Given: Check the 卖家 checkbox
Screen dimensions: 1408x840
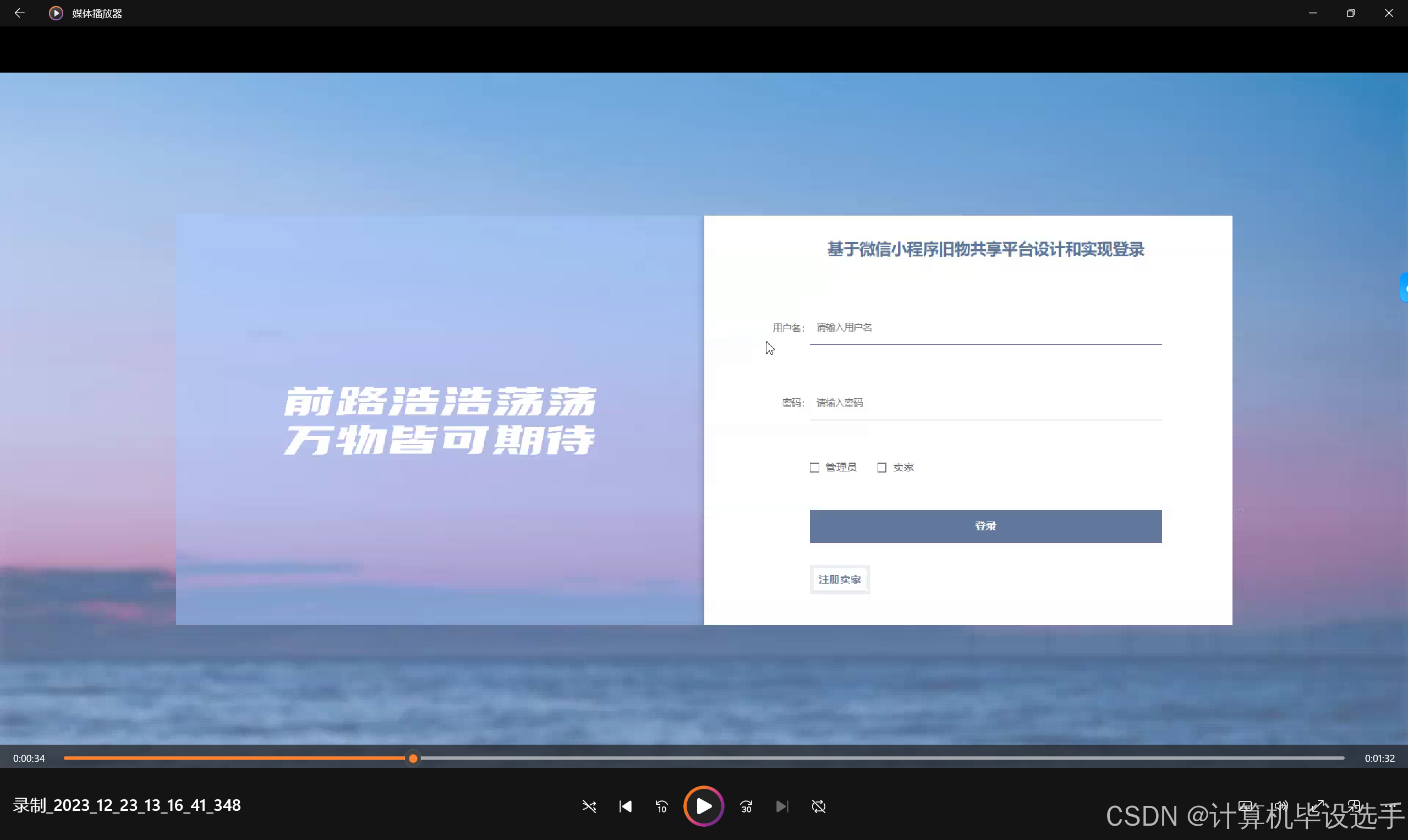Looking at the screenshot, I should pos(881,468).
